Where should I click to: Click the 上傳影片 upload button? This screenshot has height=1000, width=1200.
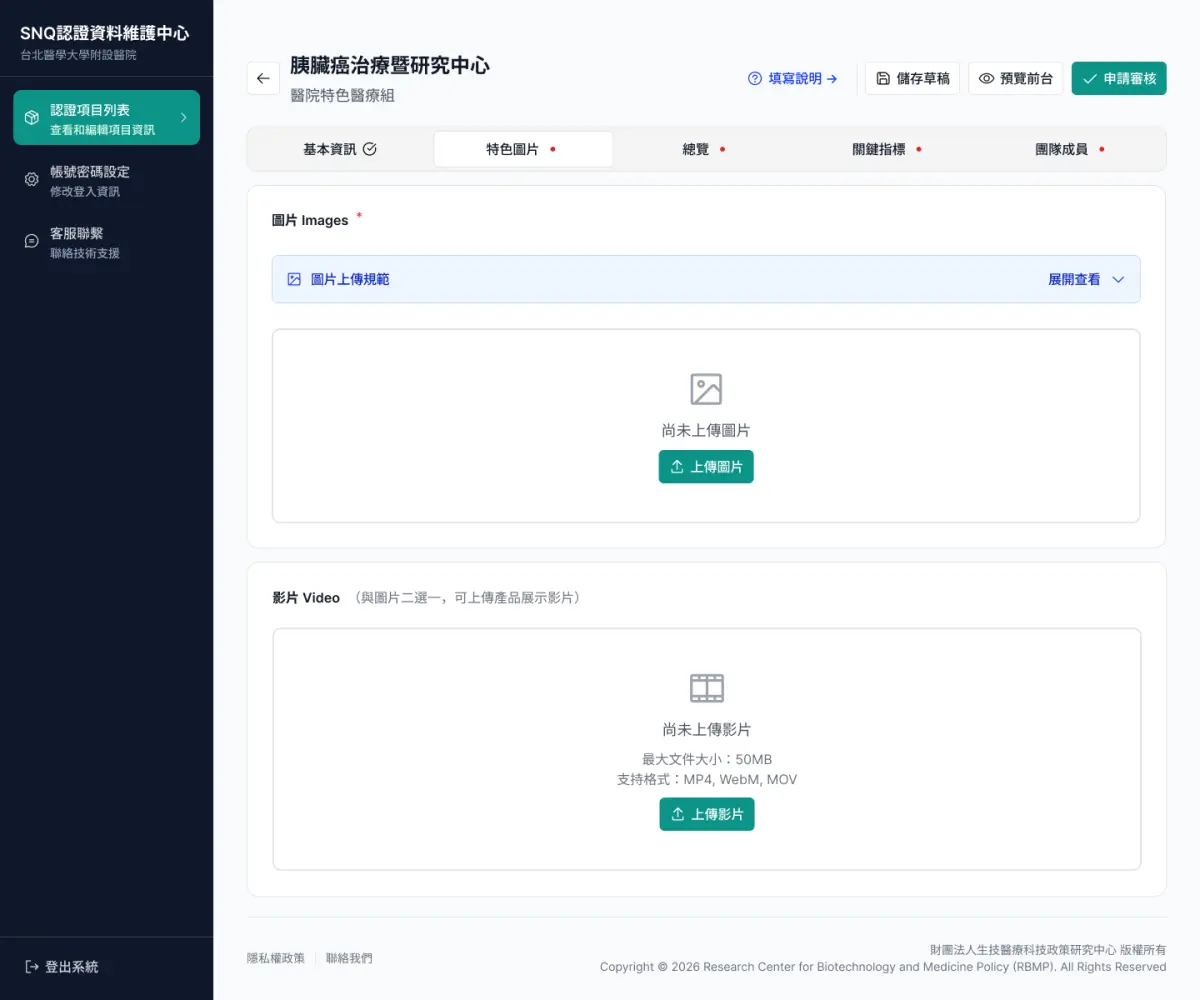[707, 814]
